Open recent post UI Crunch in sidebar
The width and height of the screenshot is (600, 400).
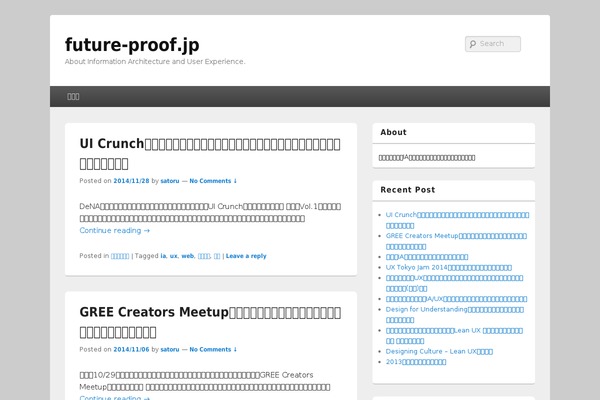[x=457, y=220]
